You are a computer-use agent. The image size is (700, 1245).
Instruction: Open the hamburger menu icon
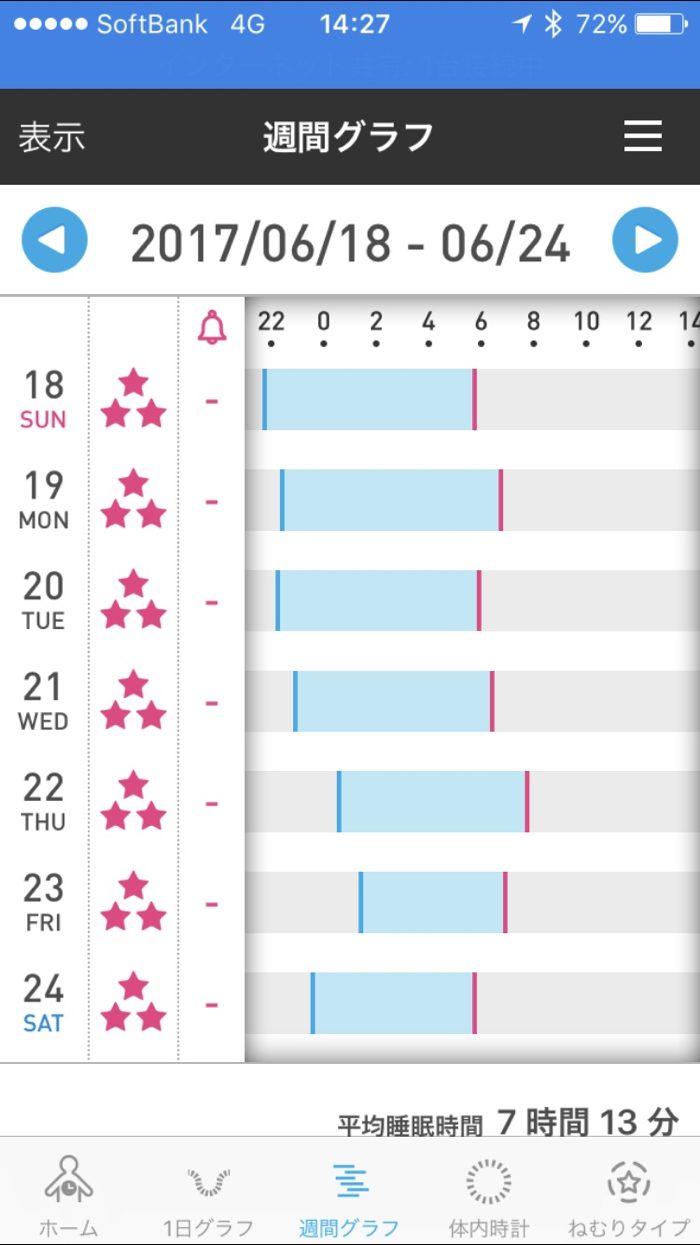(643, 136)
